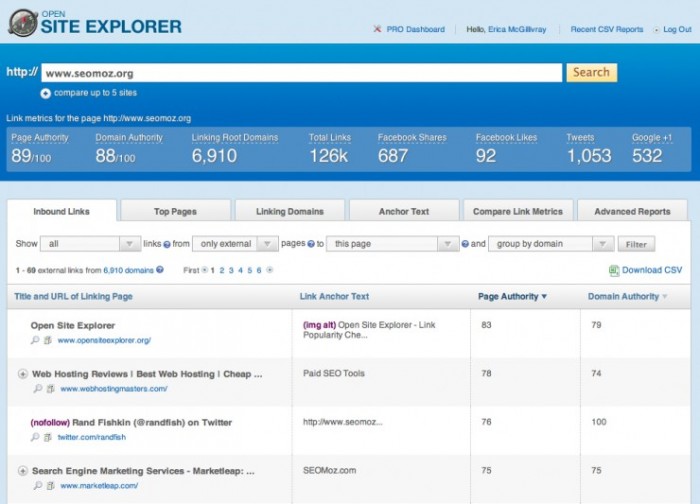Image resolution: width=700 pixels, height=504 pixels.
Task: Switch to the Top Pages tab
Action: click(x=175, y=211)
